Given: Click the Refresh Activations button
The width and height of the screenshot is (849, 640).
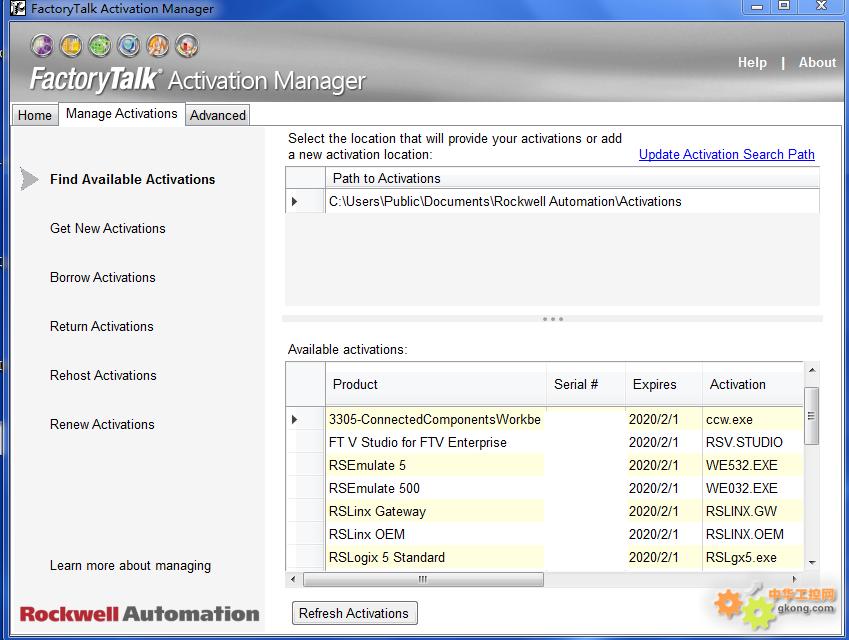Looking at the screenshot, I should [354, 613].
